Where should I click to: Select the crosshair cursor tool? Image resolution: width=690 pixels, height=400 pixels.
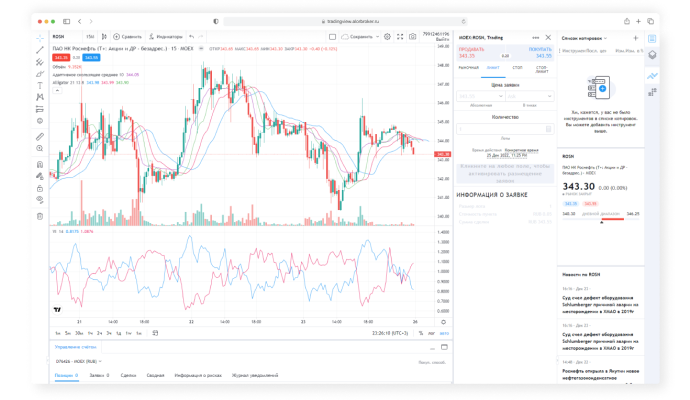click(40, 38)
